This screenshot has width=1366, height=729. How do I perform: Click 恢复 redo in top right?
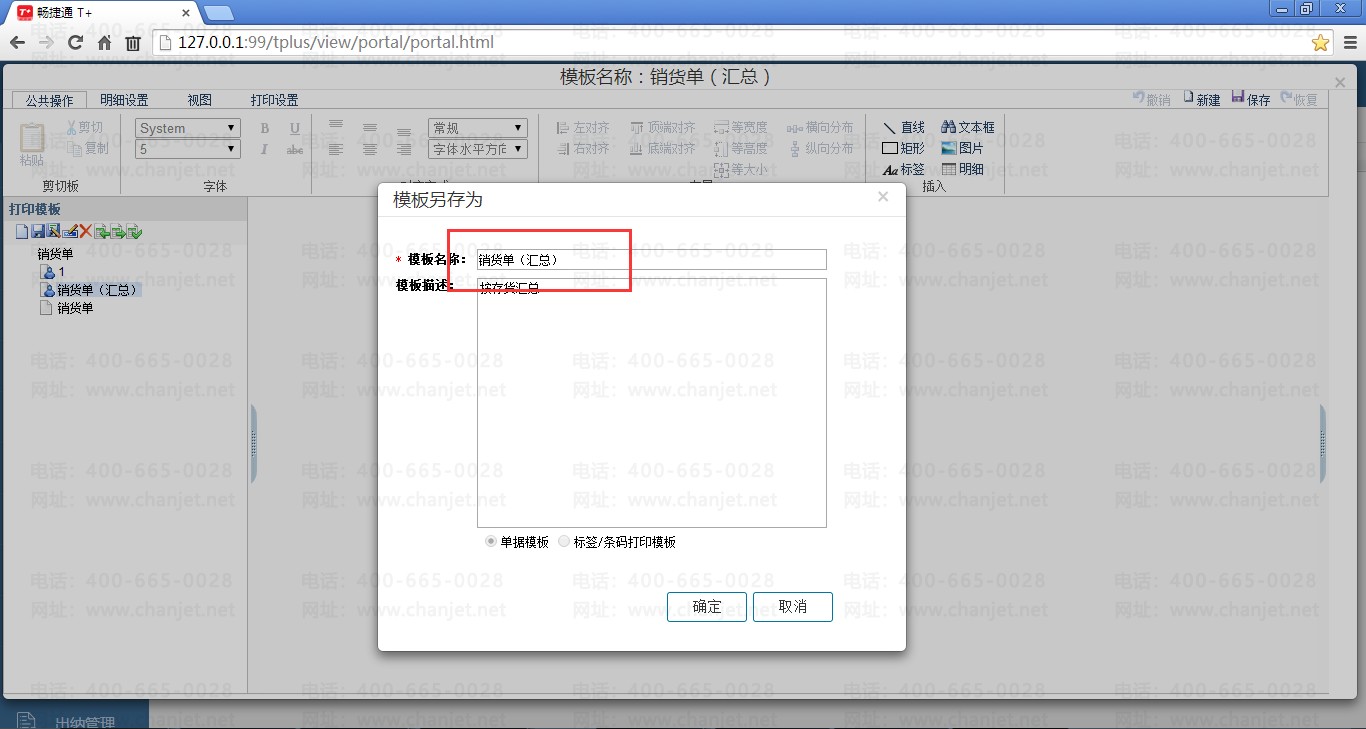[x=1300, y=99]
